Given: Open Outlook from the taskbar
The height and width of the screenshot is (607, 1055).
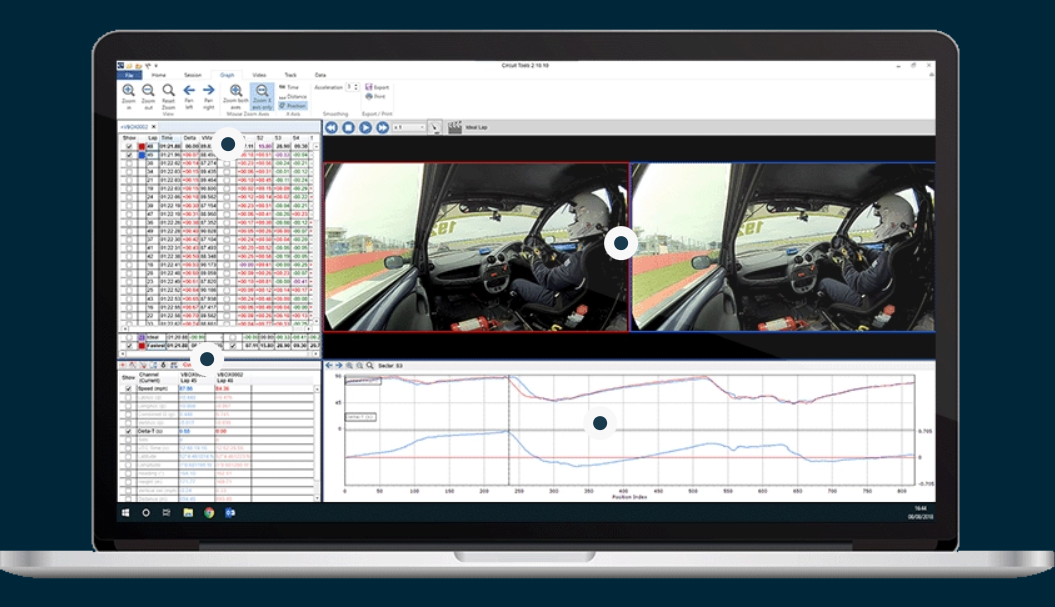Looking at the screenshot, I should click(x=230, y=513).
